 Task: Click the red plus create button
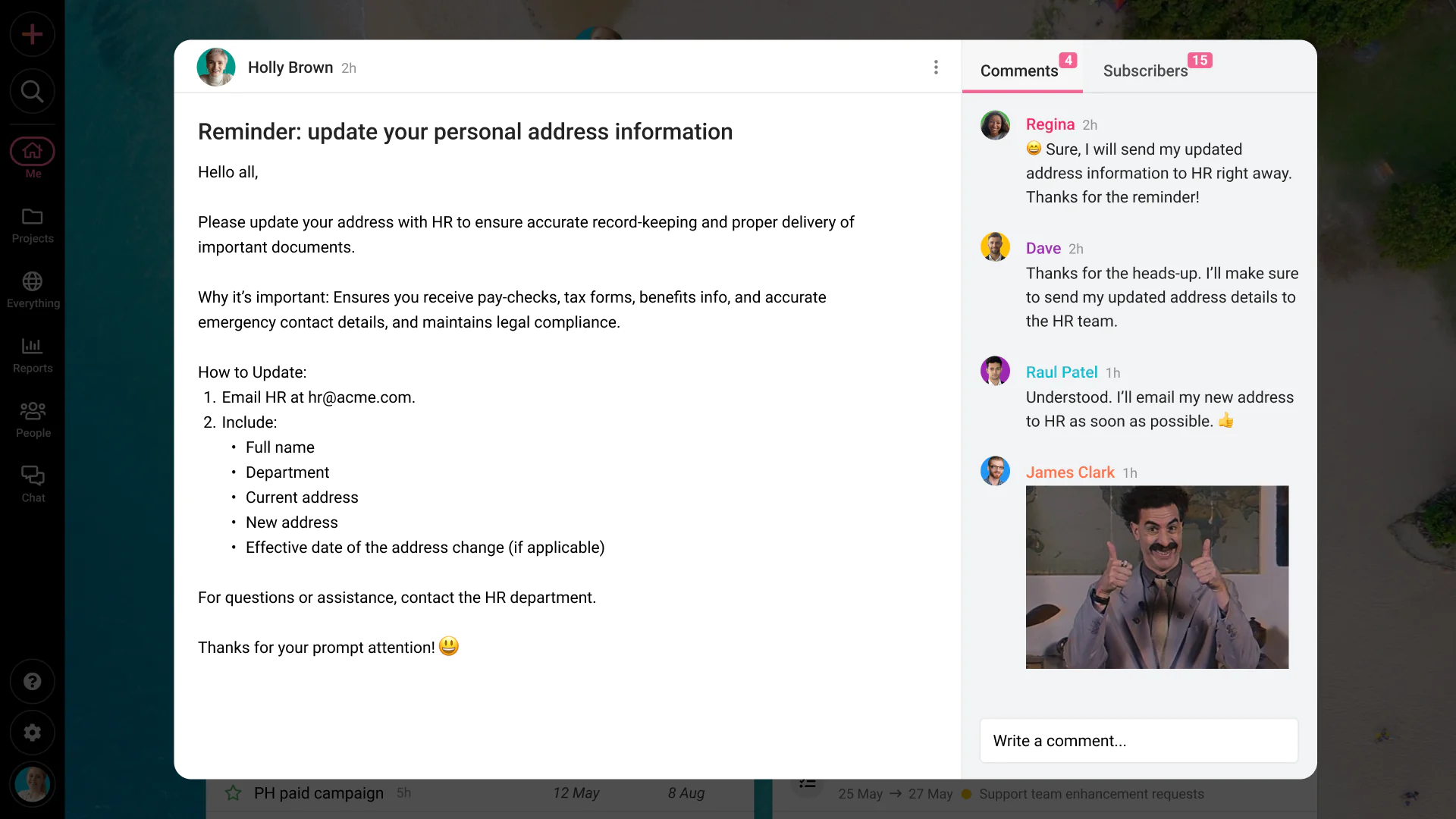coord(32,34)
